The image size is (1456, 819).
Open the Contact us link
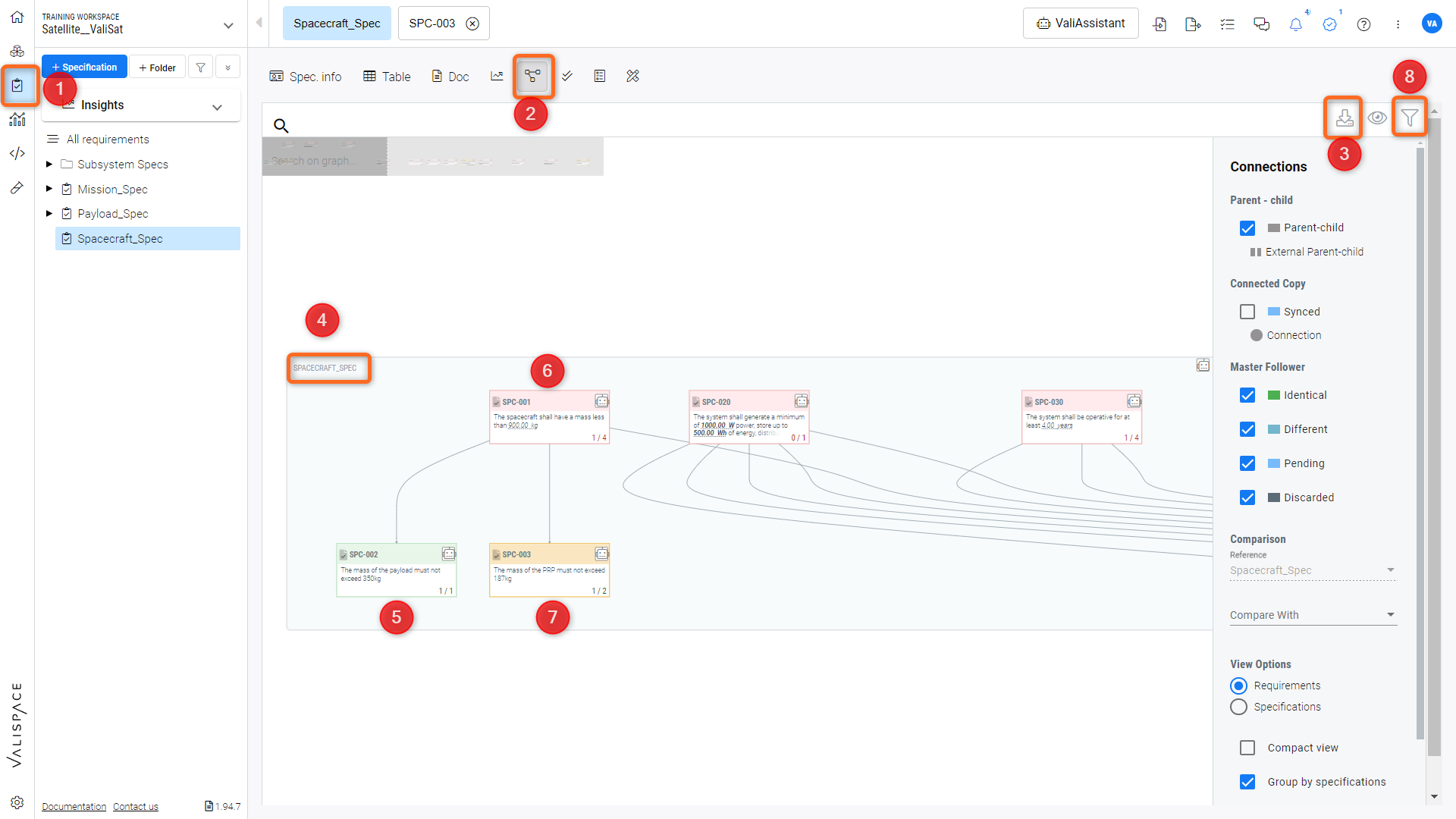click(x=136, y=807)
